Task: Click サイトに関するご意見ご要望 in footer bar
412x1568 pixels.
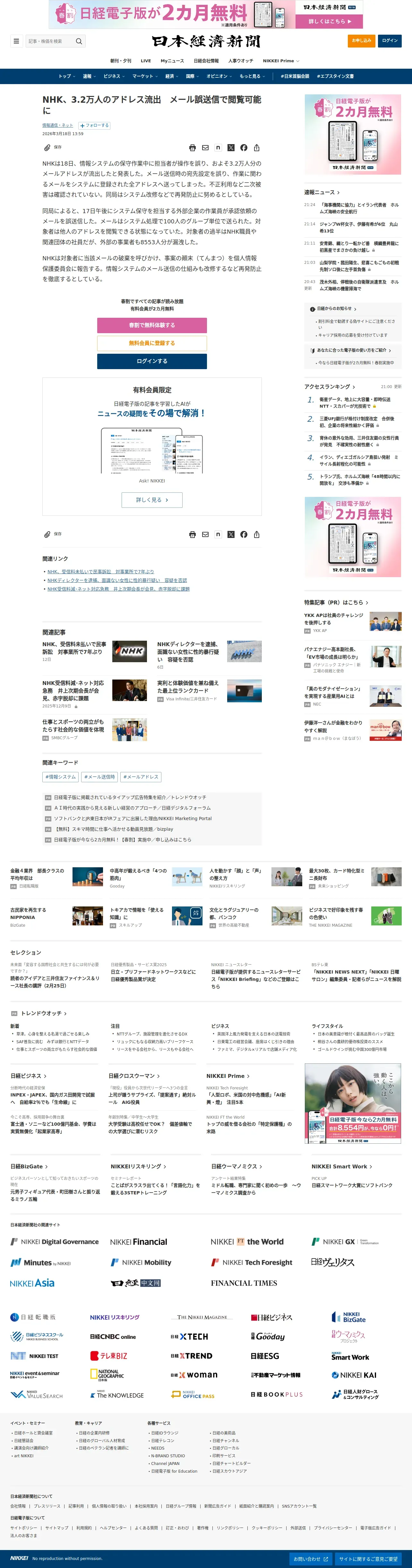Action: point(368,1559)
